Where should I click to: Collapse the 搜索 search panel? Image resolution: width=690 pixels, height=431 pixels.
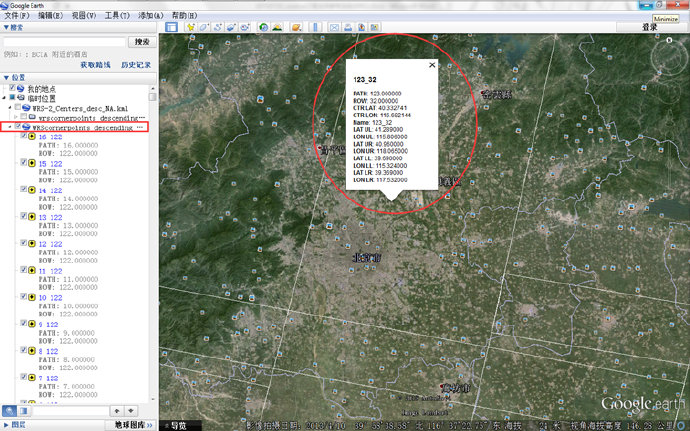6,27
